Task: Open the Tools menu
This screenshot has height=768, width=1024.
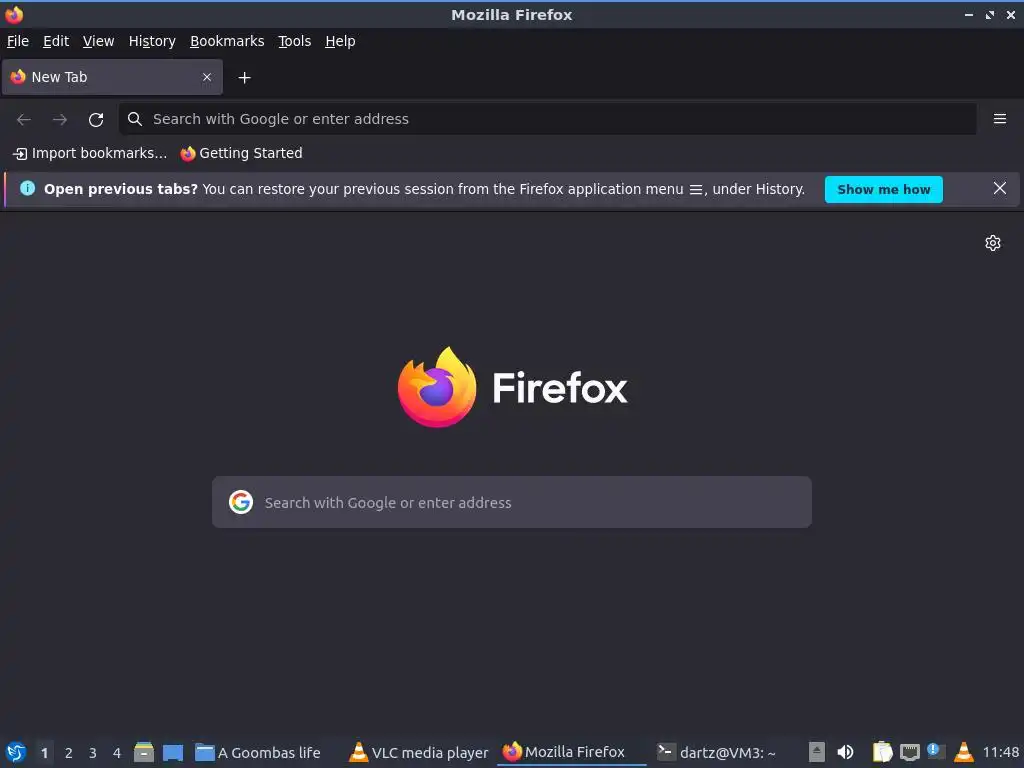Action: pos(295,41)
